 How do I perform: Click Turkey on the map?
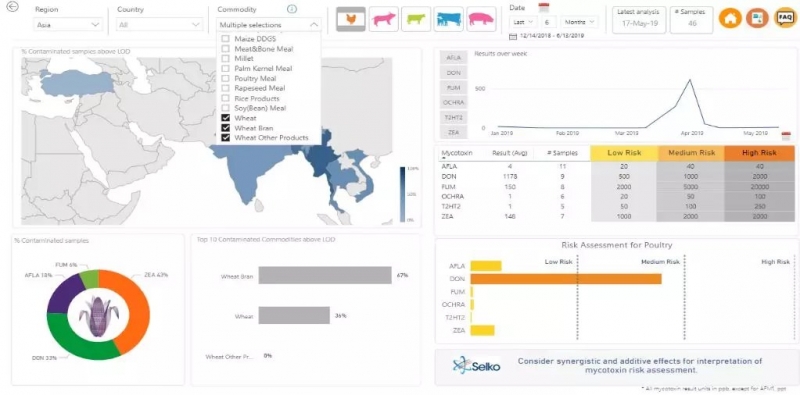coord(77,83)
